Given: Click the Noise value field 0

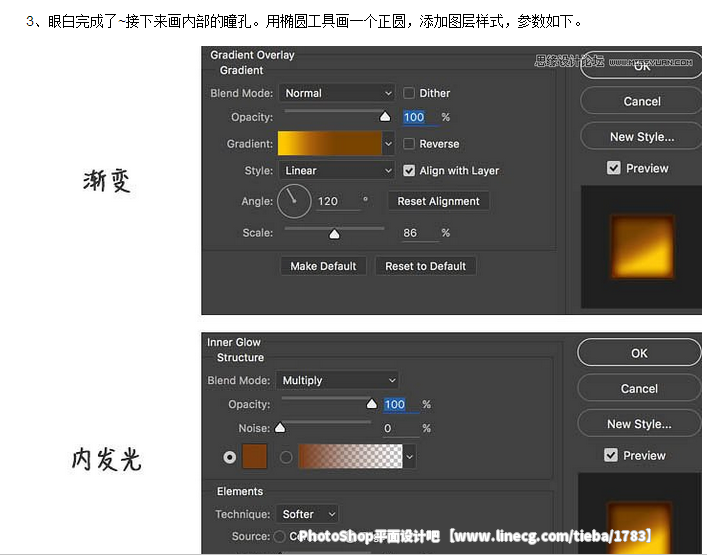Looking at the screenshot, I should click(x=401, y=428).
